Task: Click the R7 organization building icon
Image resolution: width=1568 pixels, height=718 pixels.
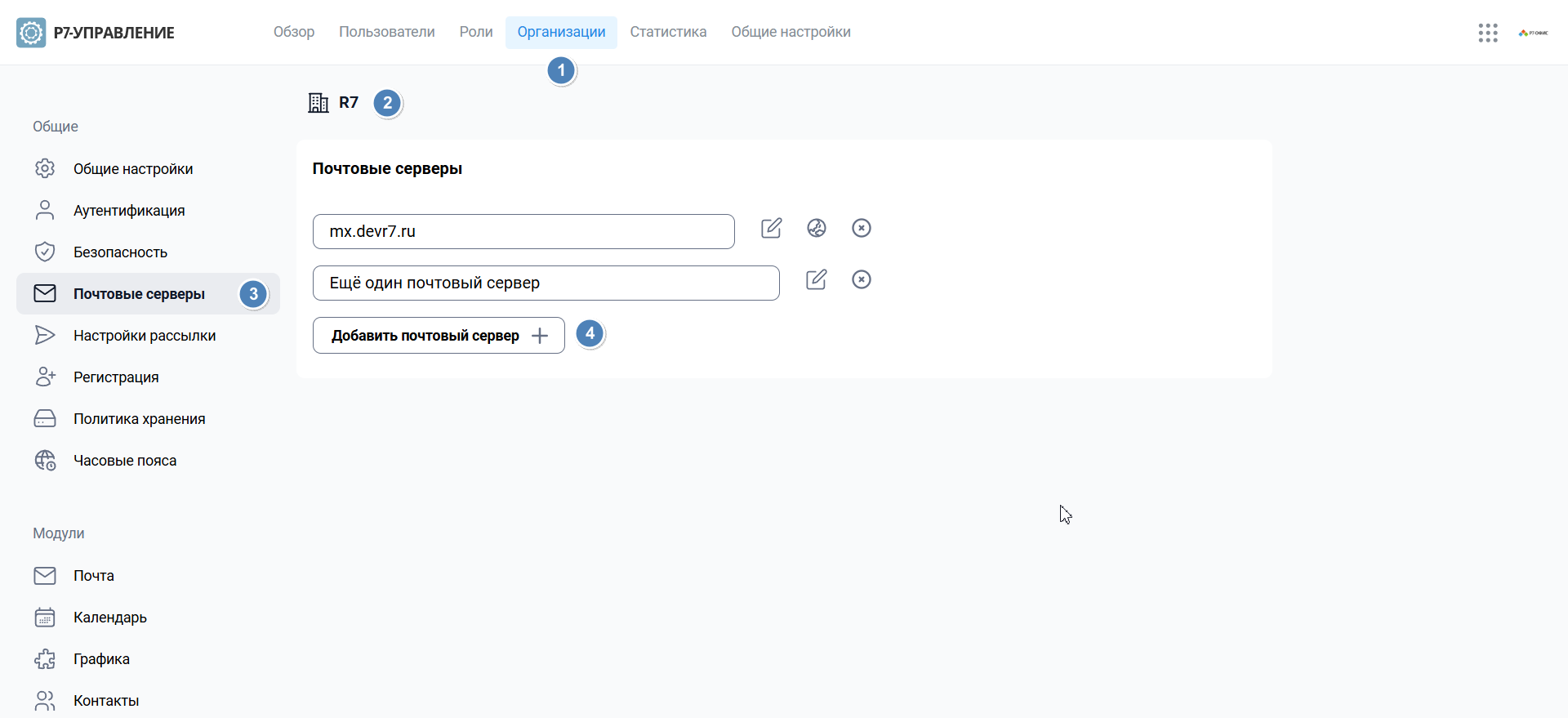Action: (318, 103)
